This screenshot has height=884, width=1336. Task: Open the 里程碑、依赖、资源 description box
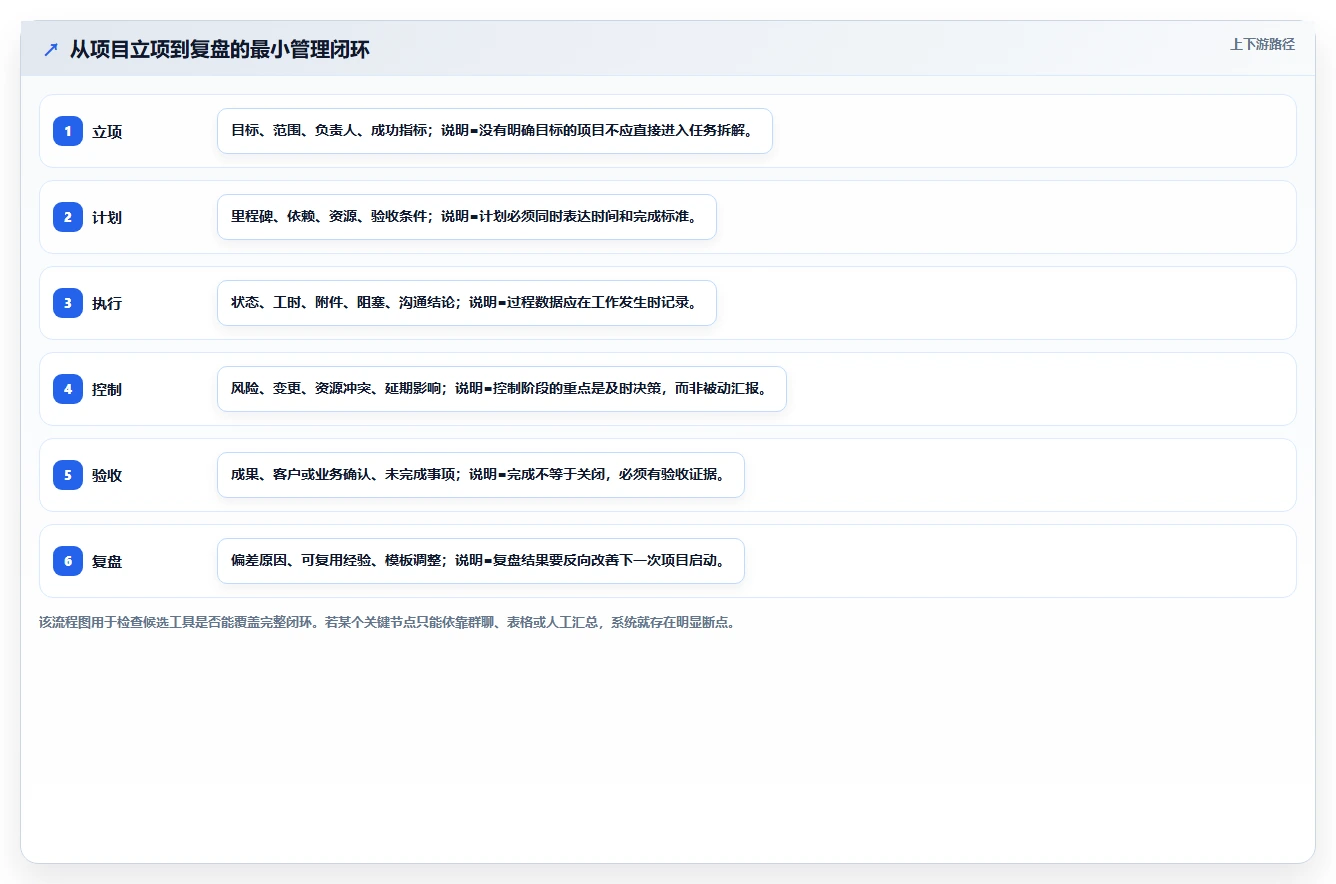coord(467,217)
